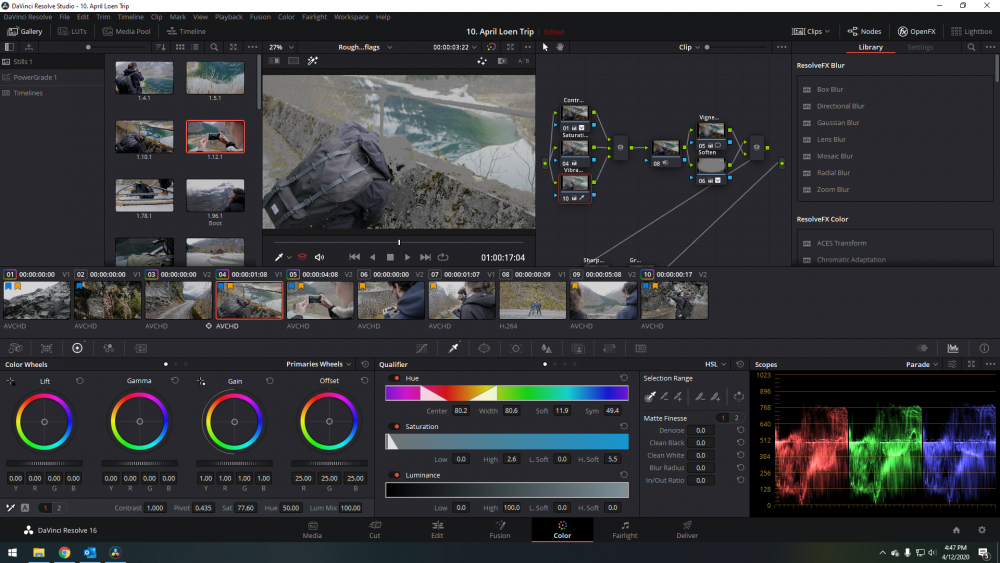The width and height of the screenshot is (1000, 563).
Task: Click the Nodes panel button
Action: tap(866, 31)
